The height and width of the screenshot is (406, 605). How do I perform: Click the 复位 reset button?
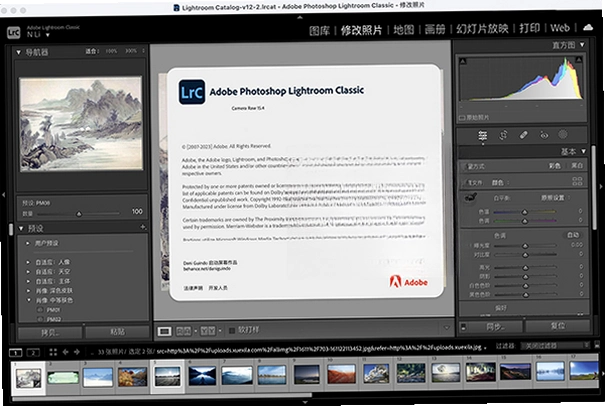558,326
